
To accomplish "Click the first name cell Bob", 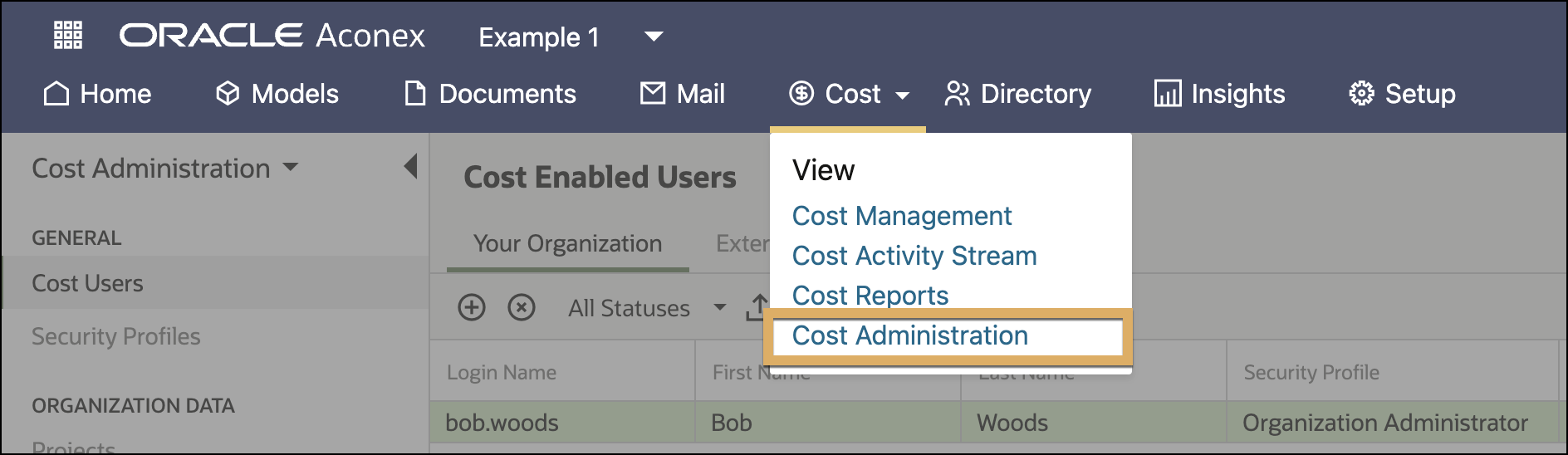I will pyautogui.click(x=827, y=423).
